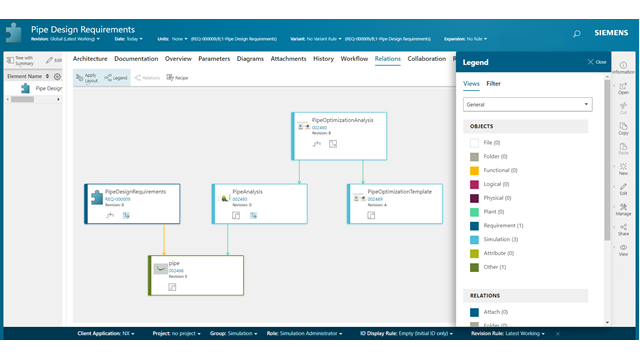Open the Project dropdown in status bar
This screenshot has height=360, width=640.
pyautogui.click(x=177, y=333)
